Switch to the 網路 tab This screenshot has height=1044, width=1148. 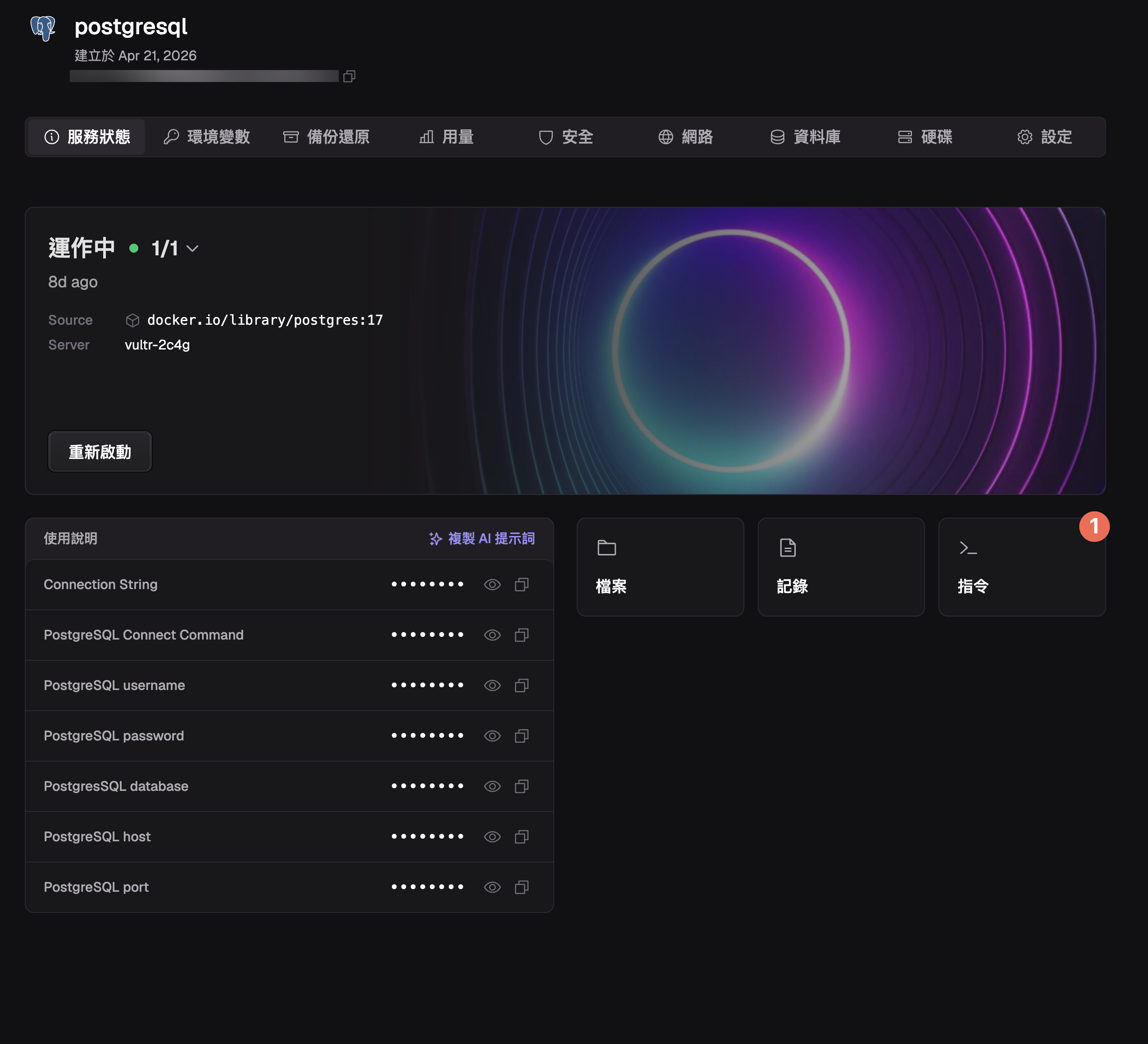coord(686,137)
